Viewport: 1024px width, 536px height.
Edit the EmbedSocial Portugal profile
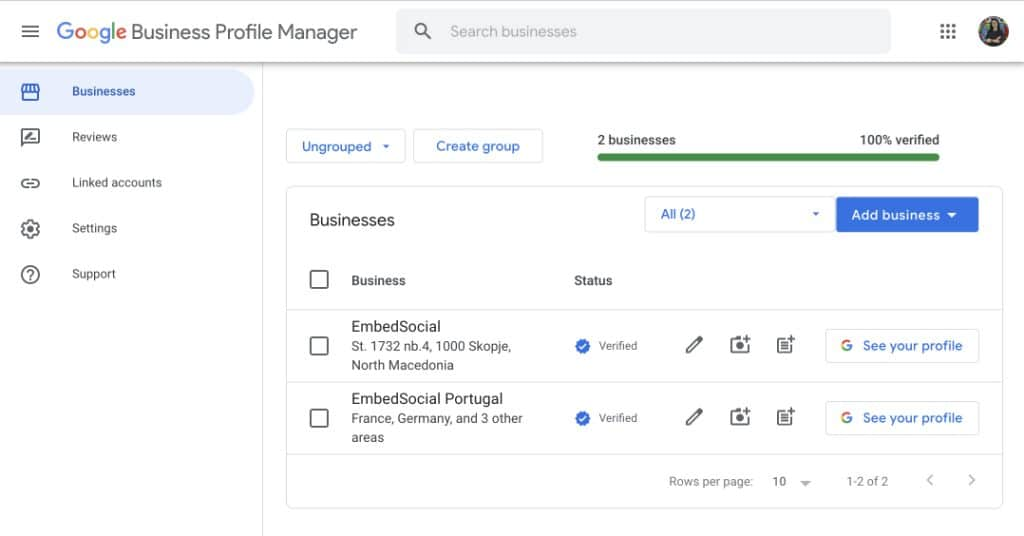coord(694,418)
